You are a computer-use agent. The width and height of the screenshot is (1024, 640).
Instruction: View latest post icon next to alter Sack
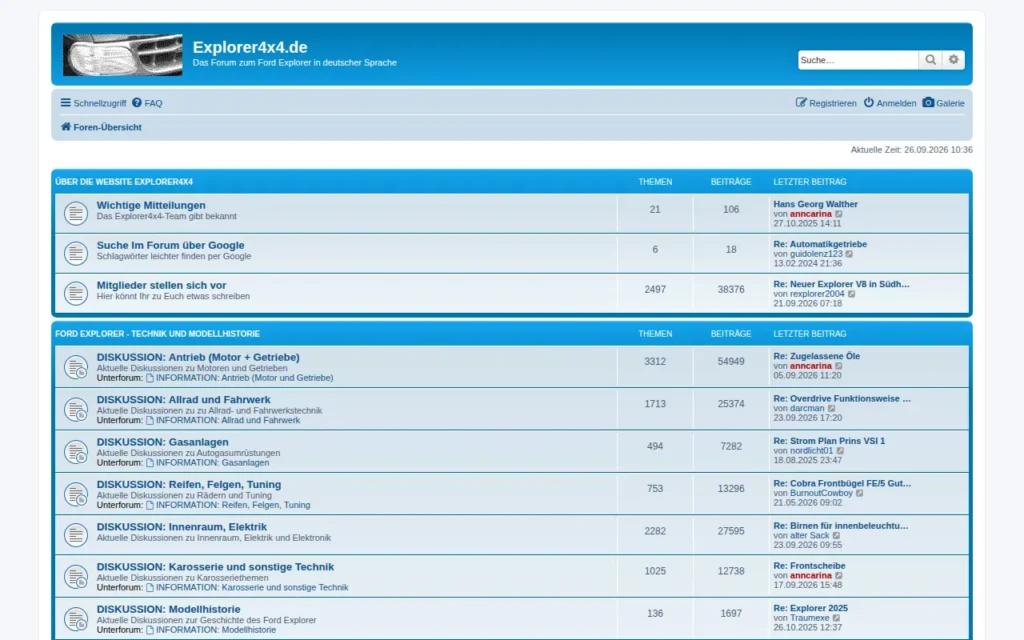click(837, 536)
